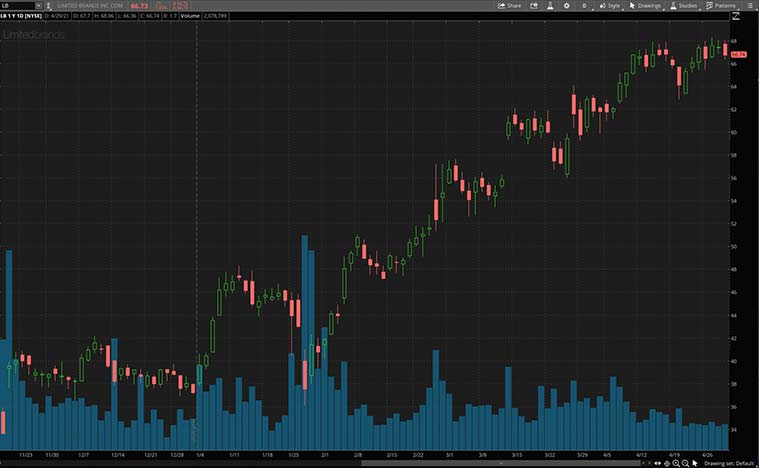Expand the symbol selector dropdown arrow
This screenshot has height=468, width=759.
coord(38,5)
